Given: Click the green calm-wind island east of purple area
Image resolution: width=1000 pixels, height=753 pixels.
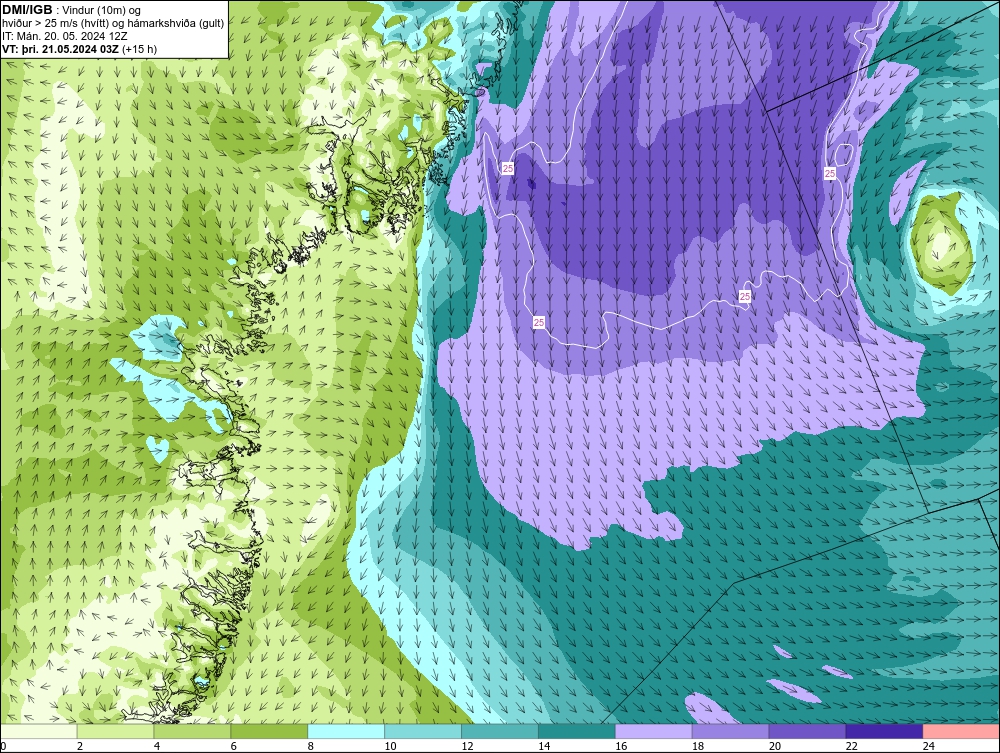Looking at the screenshot, I should tap(941, 245).
